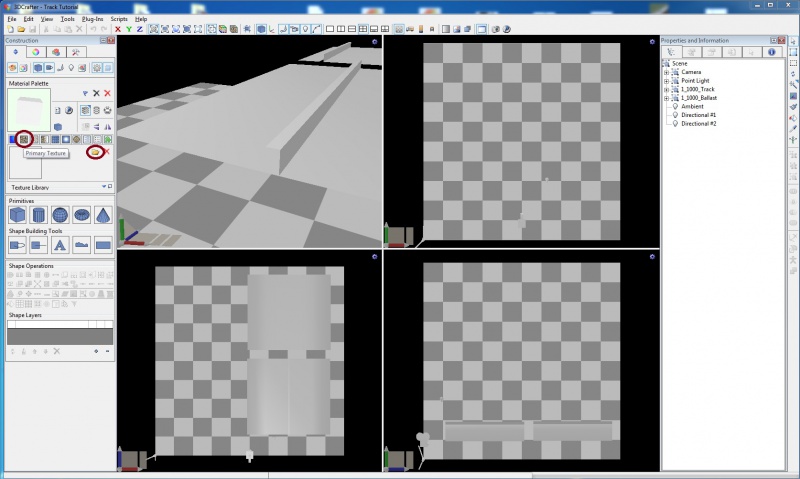
Task: Toggle solid shape display in toolbar
Action: [261, 29]
